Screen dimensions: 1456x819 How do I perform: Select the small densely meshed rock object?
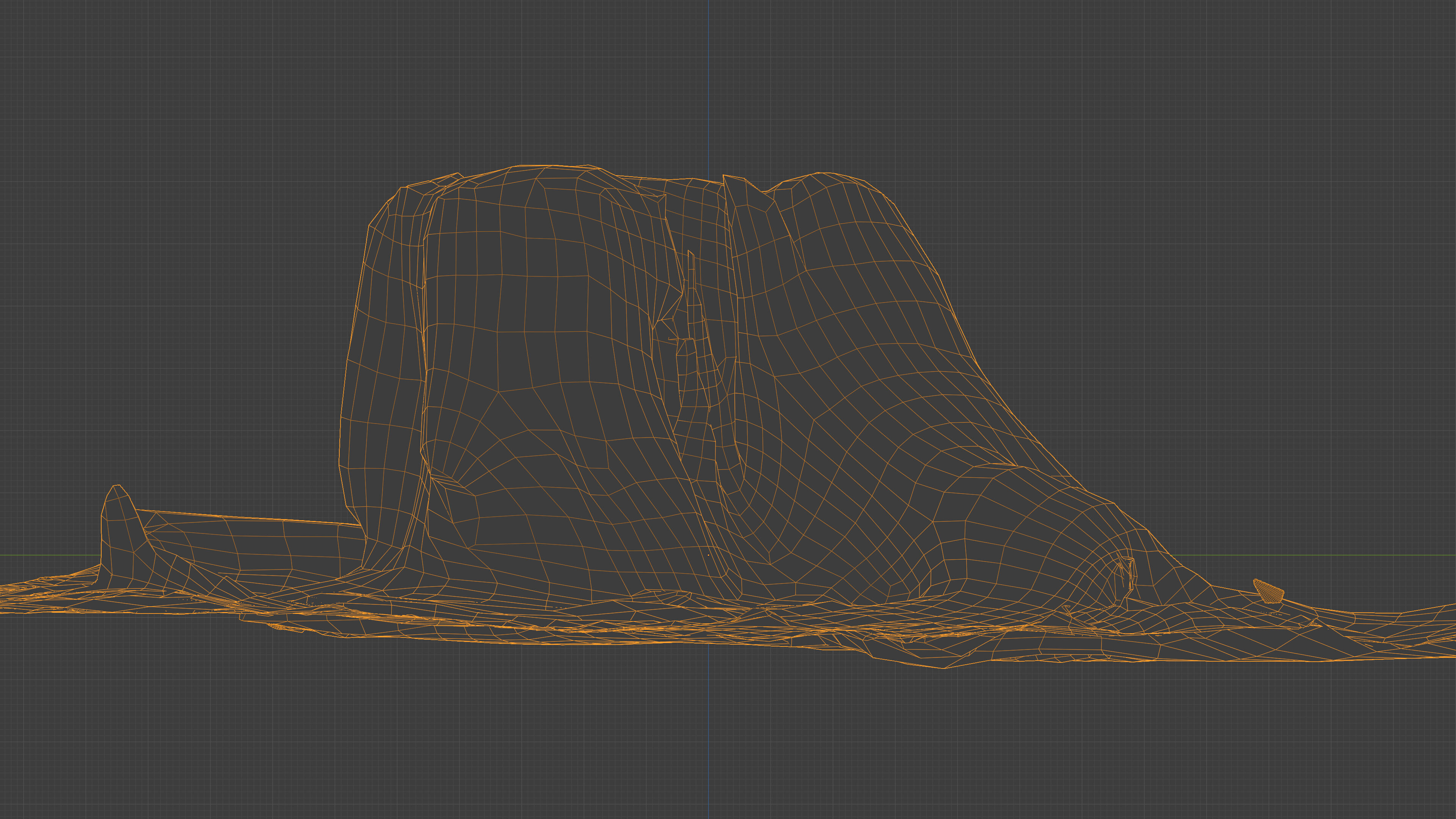coord(1269,591)
